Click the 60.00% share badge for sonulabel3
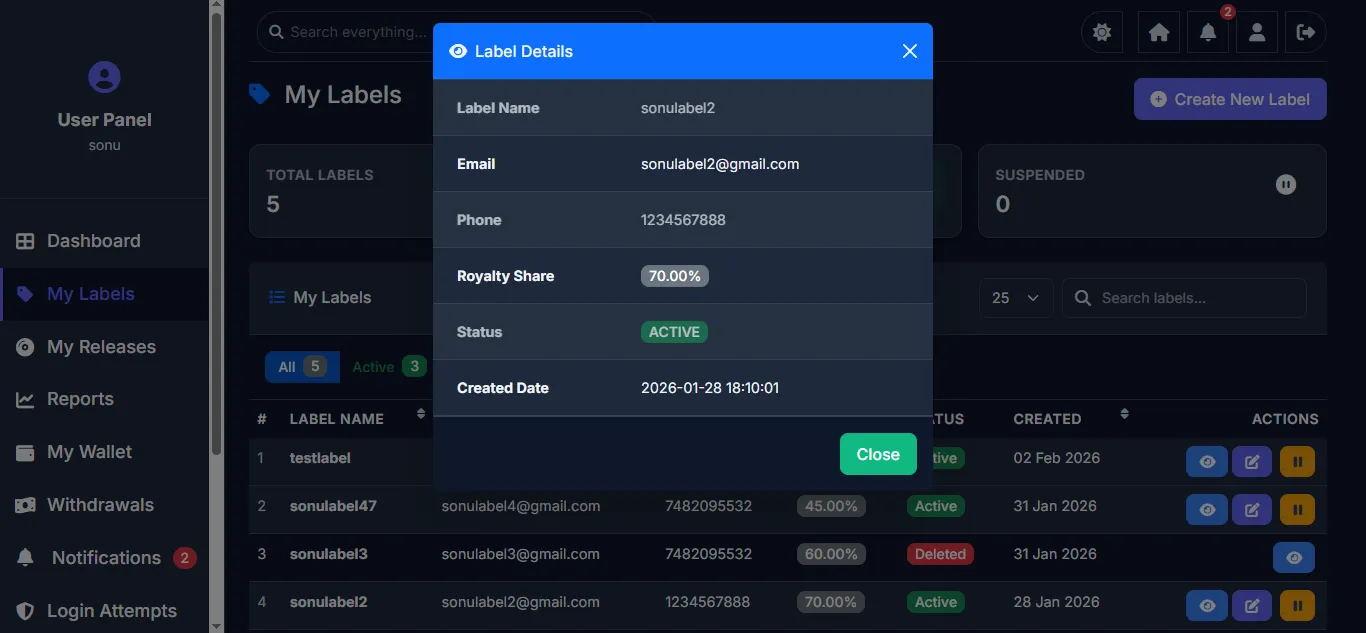The height and width of the screenshot is (633, 1366). (x=831, y=554)
